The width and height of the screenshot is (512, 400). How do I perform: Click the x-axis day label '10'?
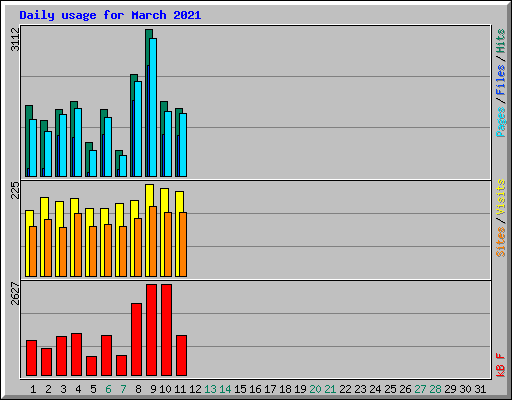click(x=165, y=389)
